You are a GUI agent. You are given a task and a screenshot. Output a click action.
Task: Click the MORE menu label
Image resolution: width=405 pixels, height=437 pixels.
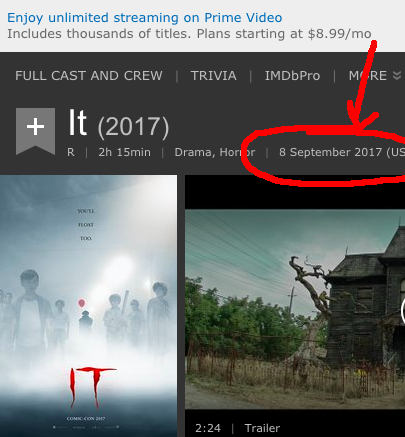tap(368, 76)
